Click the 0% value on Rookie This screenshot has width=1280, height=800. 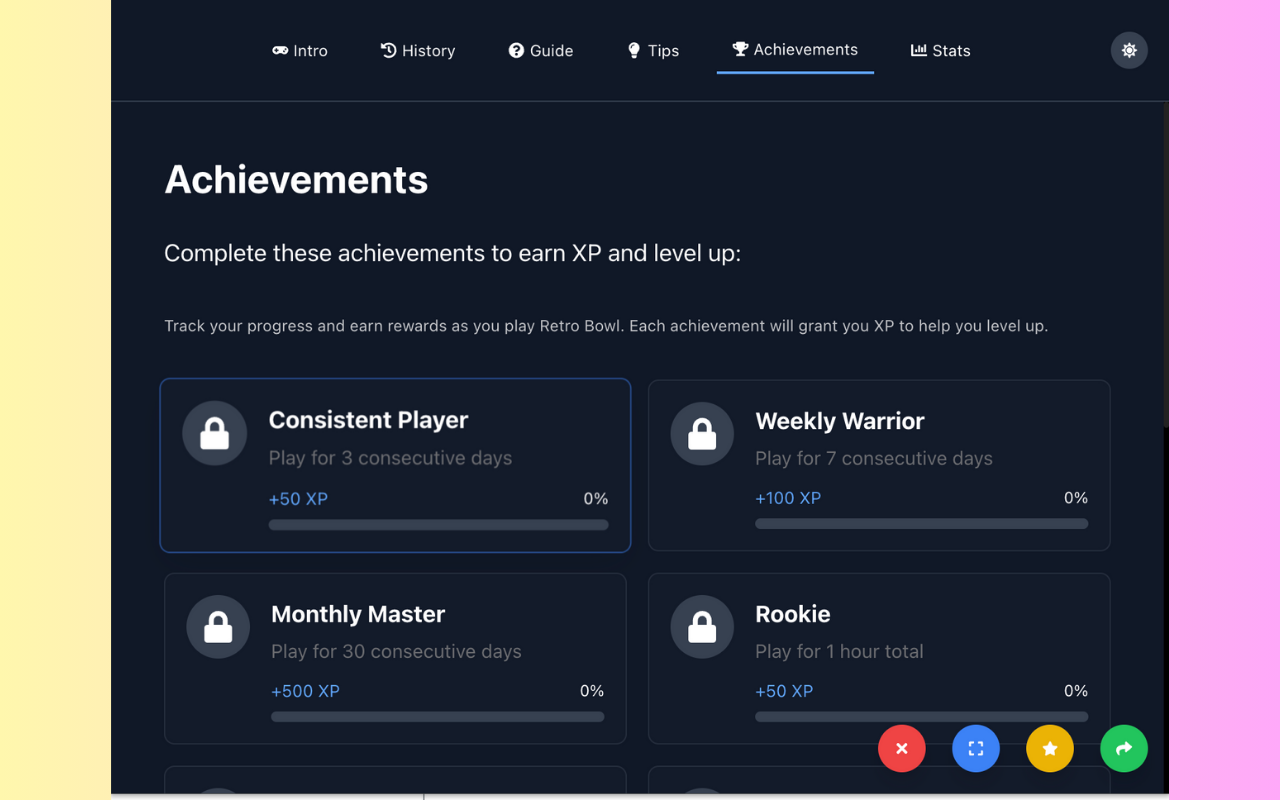click(x=1076, y=691)
